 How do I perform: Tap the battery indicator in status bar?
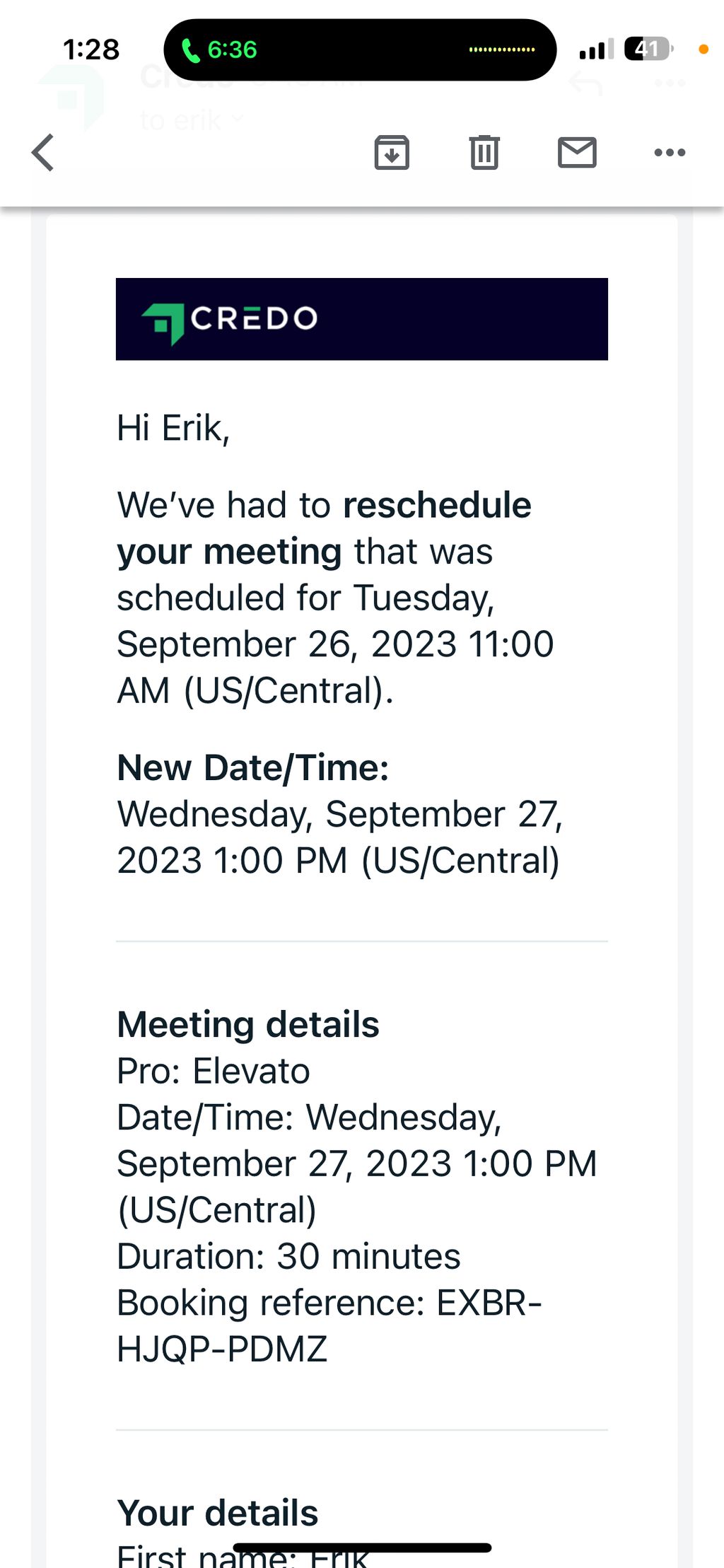coord(649,49)
